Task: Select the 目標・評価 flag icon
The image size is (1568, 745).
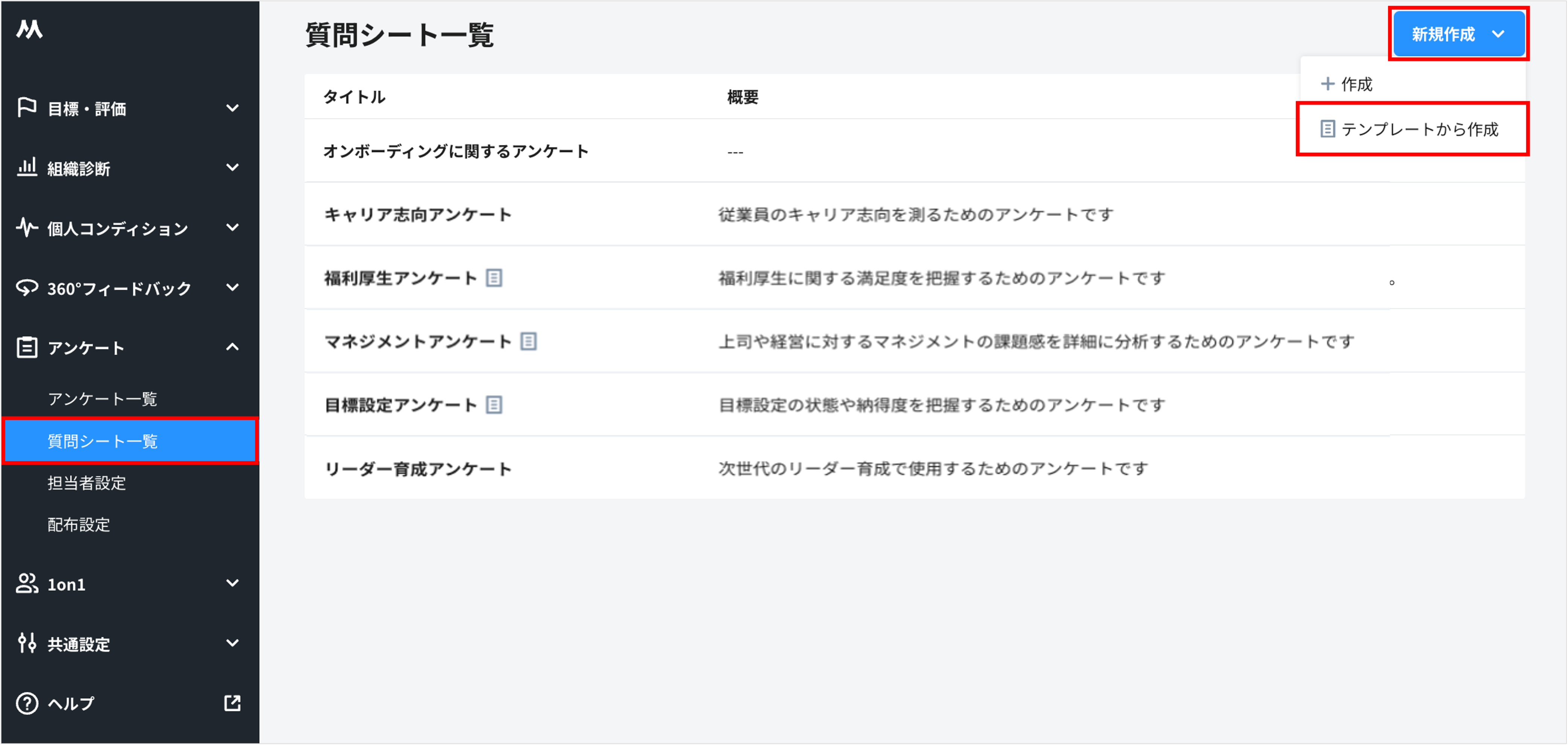Action: pyautogui.click(x=27, y=108)
